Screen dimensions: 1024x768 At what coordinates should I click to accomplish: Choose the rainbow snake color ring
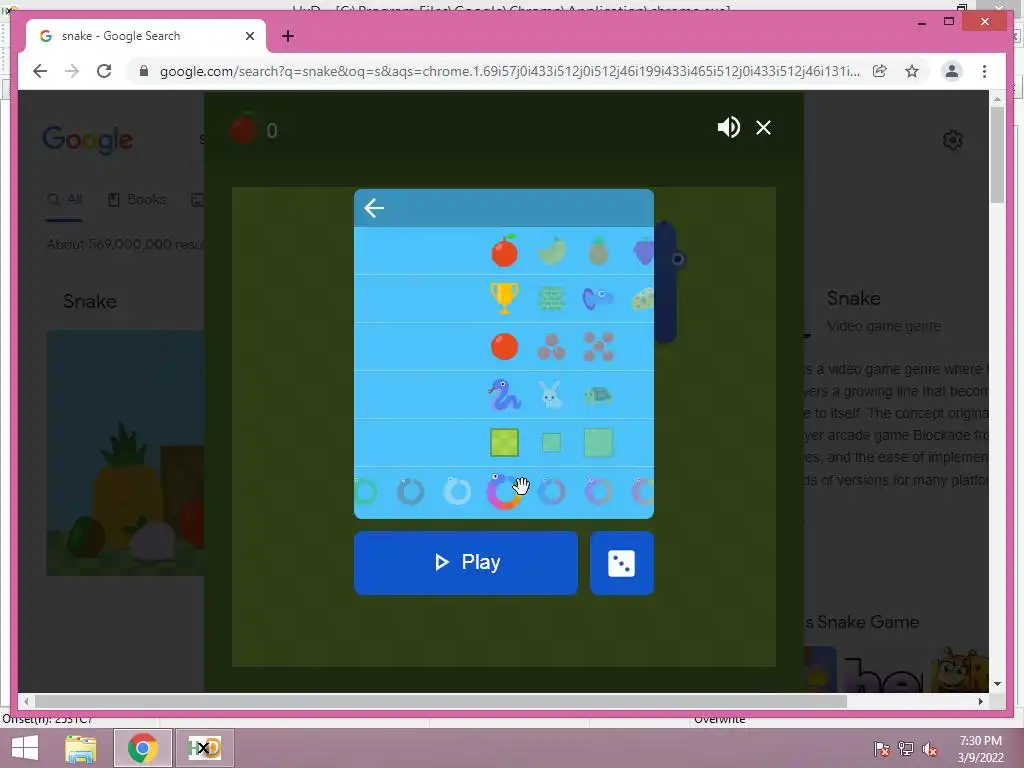[x=504, y=492]
